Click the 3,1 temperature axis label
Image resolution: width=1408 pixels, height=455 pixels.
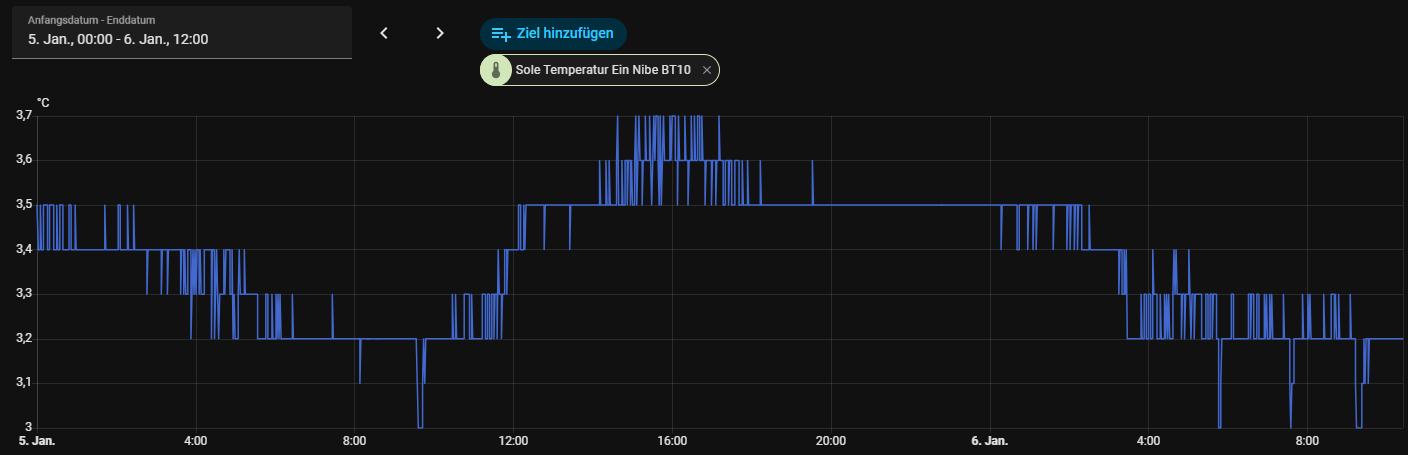(x=24, y=383)
